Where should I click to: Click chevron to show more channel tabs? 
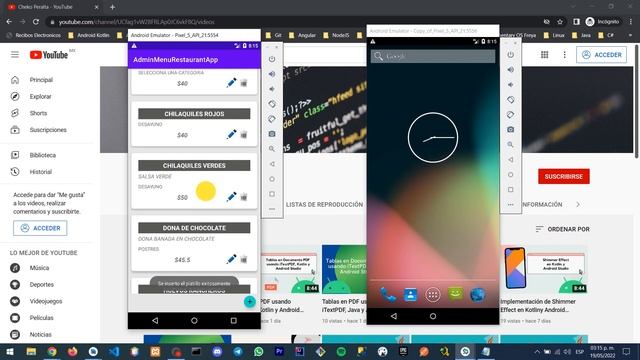click(x=578, y=204)
